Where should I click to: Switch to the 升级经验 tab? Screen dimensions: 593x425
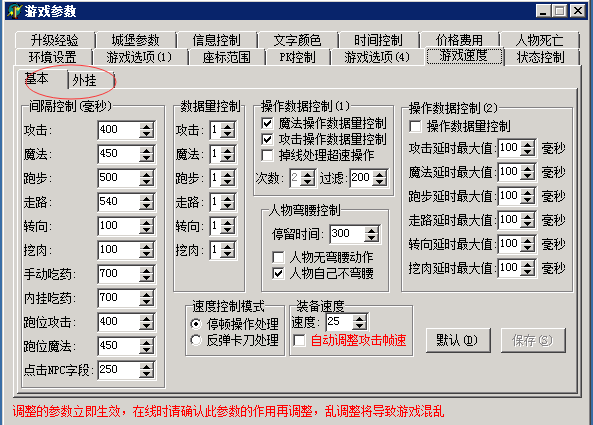pos(54,40)
